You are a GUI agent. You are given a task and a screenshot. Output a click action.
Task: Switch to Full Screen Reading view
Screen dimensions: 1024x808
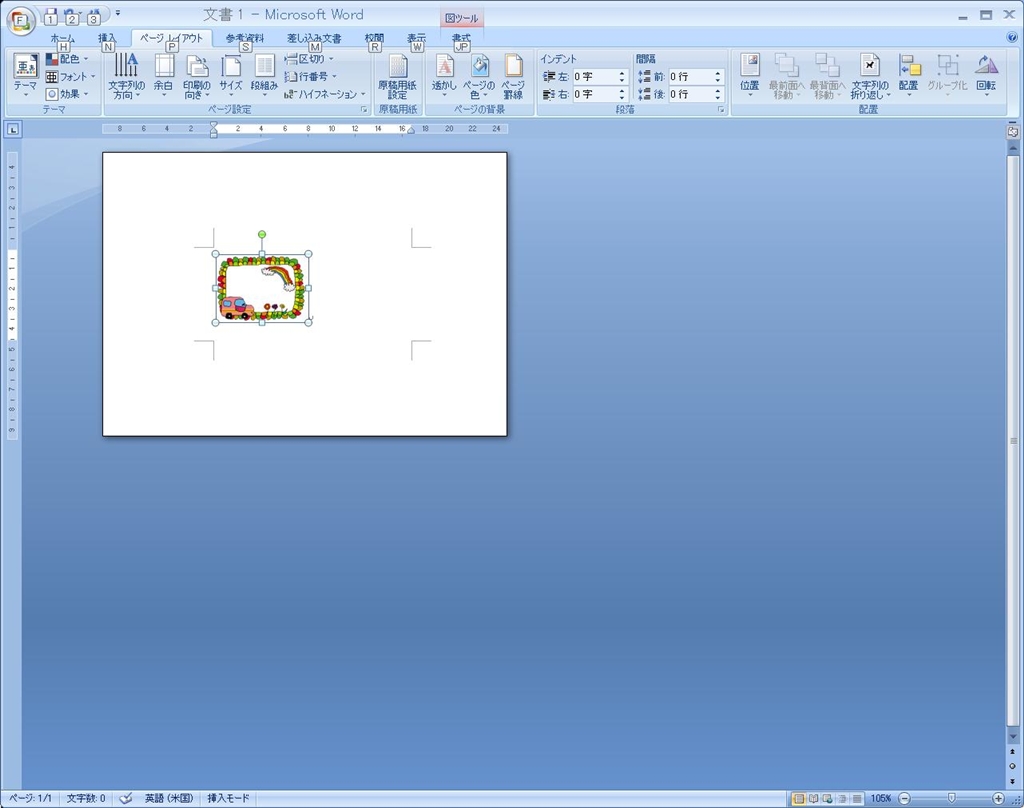(813, 798)
